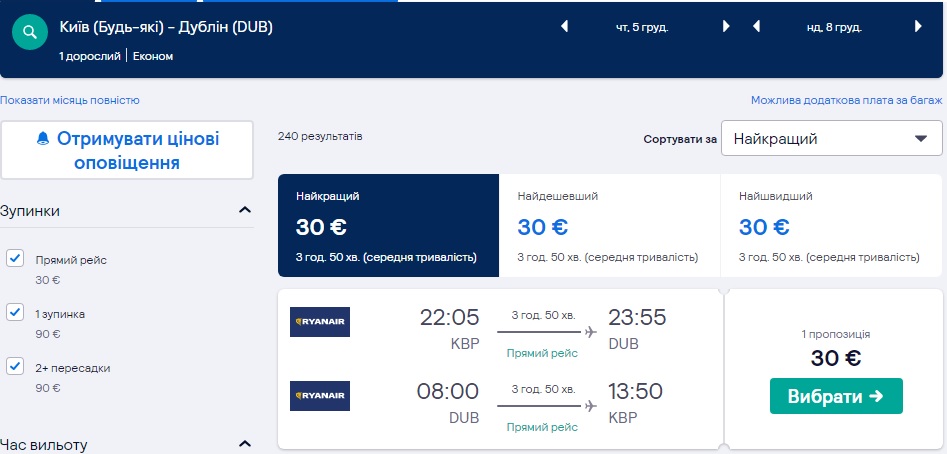Switch to the Найдешевший tab
Image resolution: width=947 pixels, height=454 pixels.
[609, 226]
